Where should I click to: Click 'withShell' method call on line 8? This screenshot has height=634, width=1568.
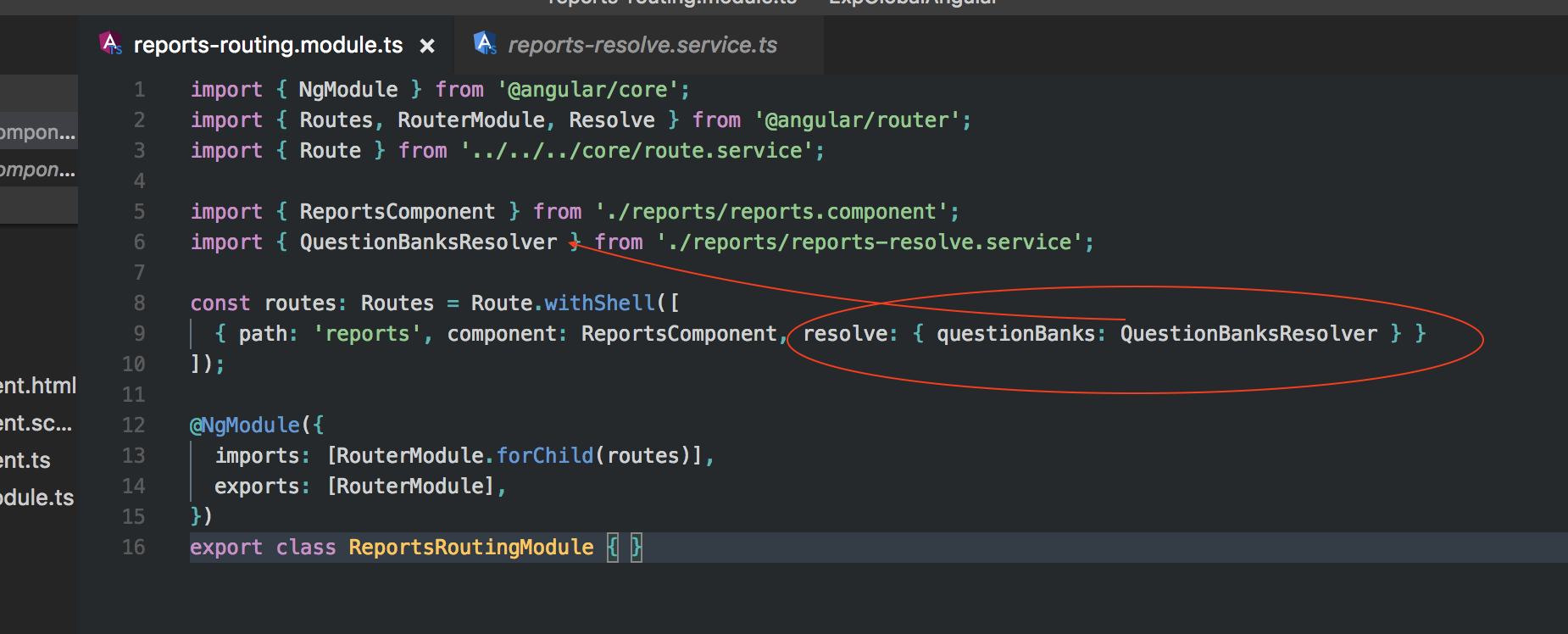click(599, 303)
